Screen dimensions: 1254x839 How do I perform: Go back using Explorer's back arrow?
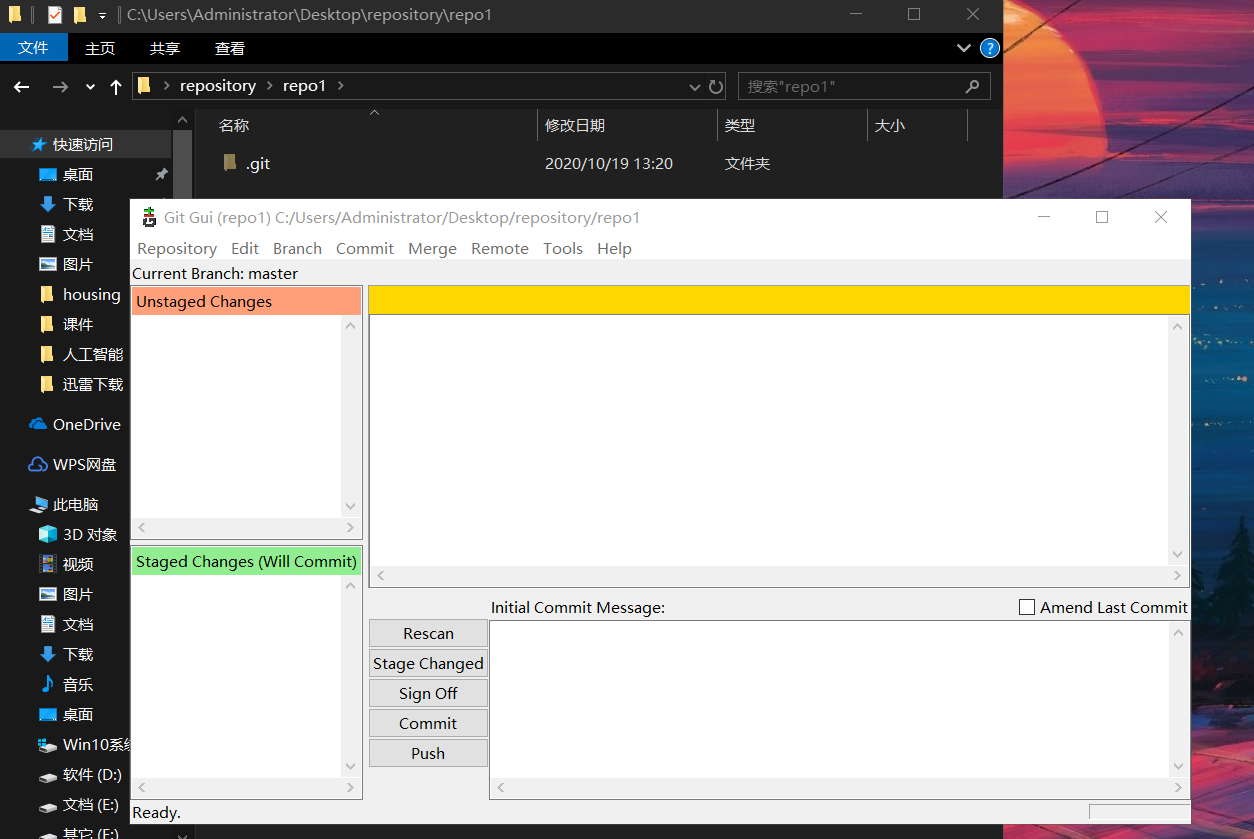coord(22,87)
